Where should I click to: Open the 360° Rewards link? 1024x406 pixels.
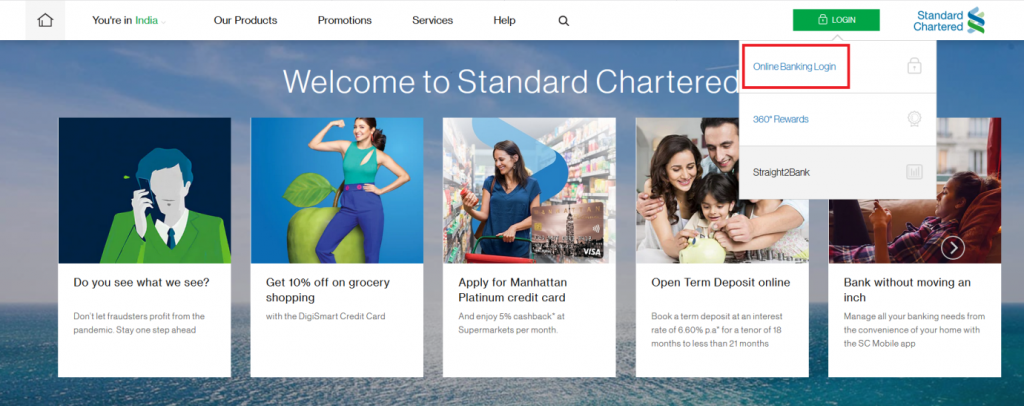(780, 119)
